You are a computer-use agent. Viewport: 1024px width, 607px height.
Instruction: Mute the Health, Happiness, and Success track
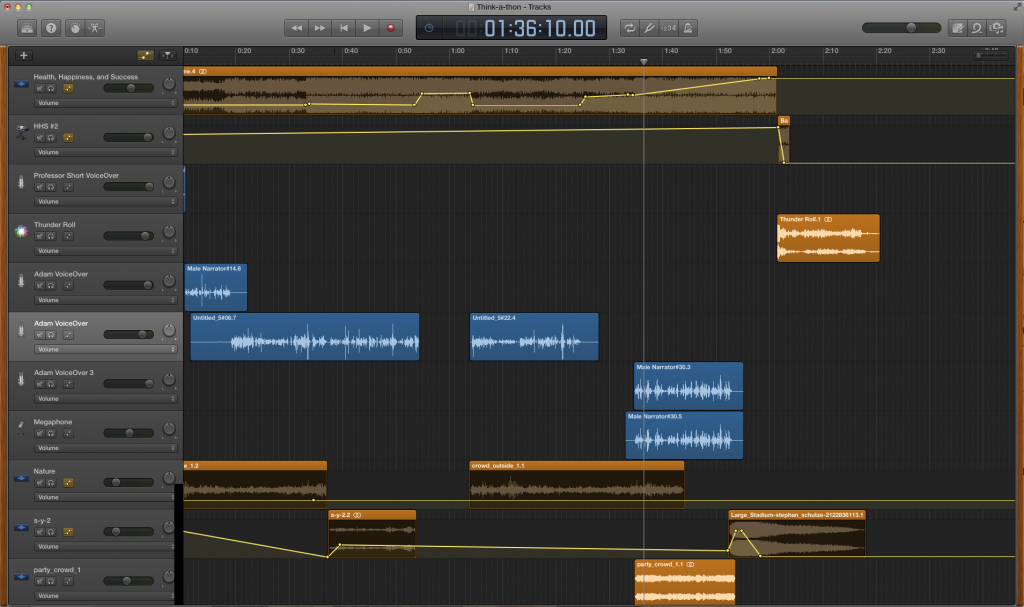pos(39,88)
